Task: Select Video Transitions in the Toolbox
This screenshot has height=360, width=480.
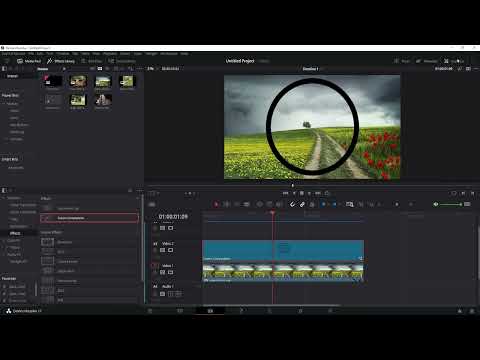Action: [x=23, y=205]
